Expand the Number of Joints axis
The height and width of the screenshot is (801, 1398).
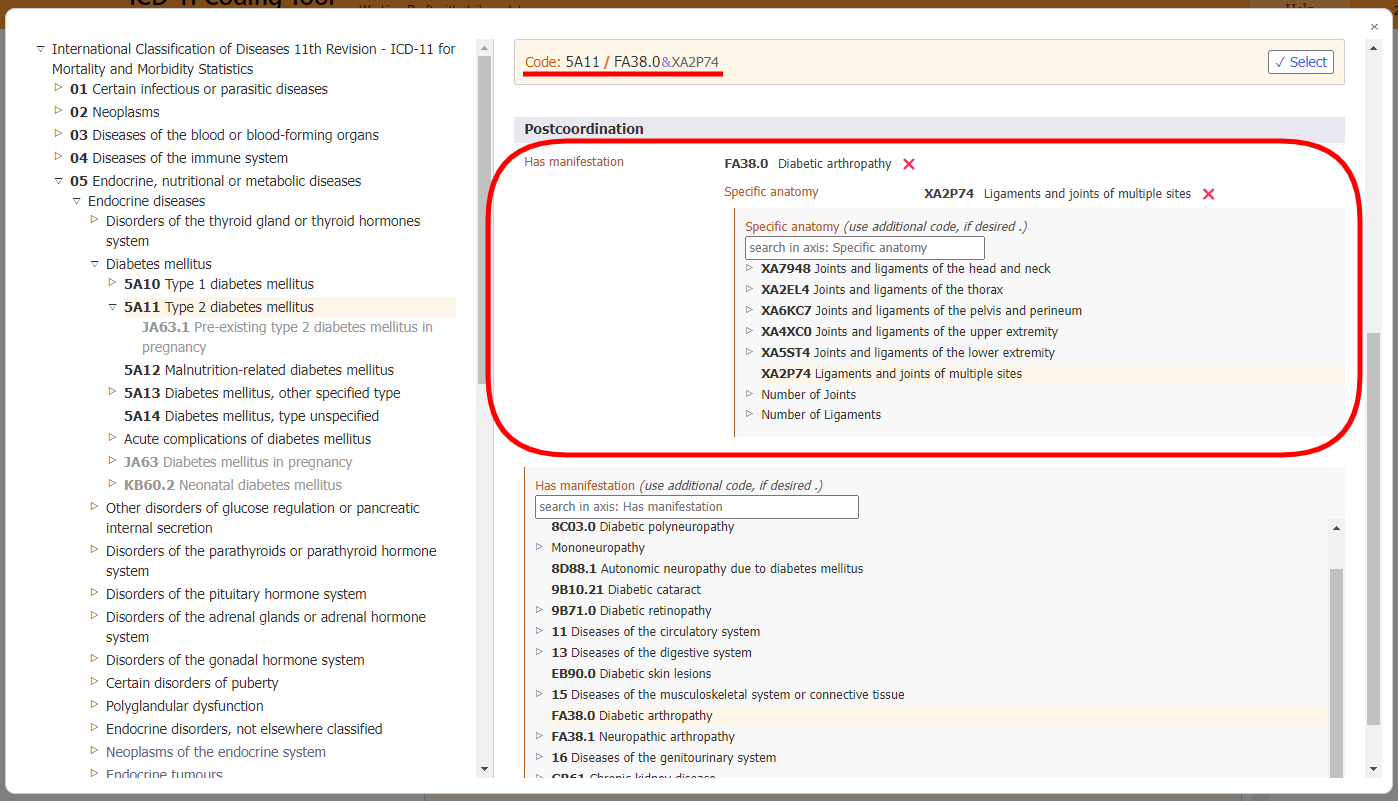pos(750,394)
